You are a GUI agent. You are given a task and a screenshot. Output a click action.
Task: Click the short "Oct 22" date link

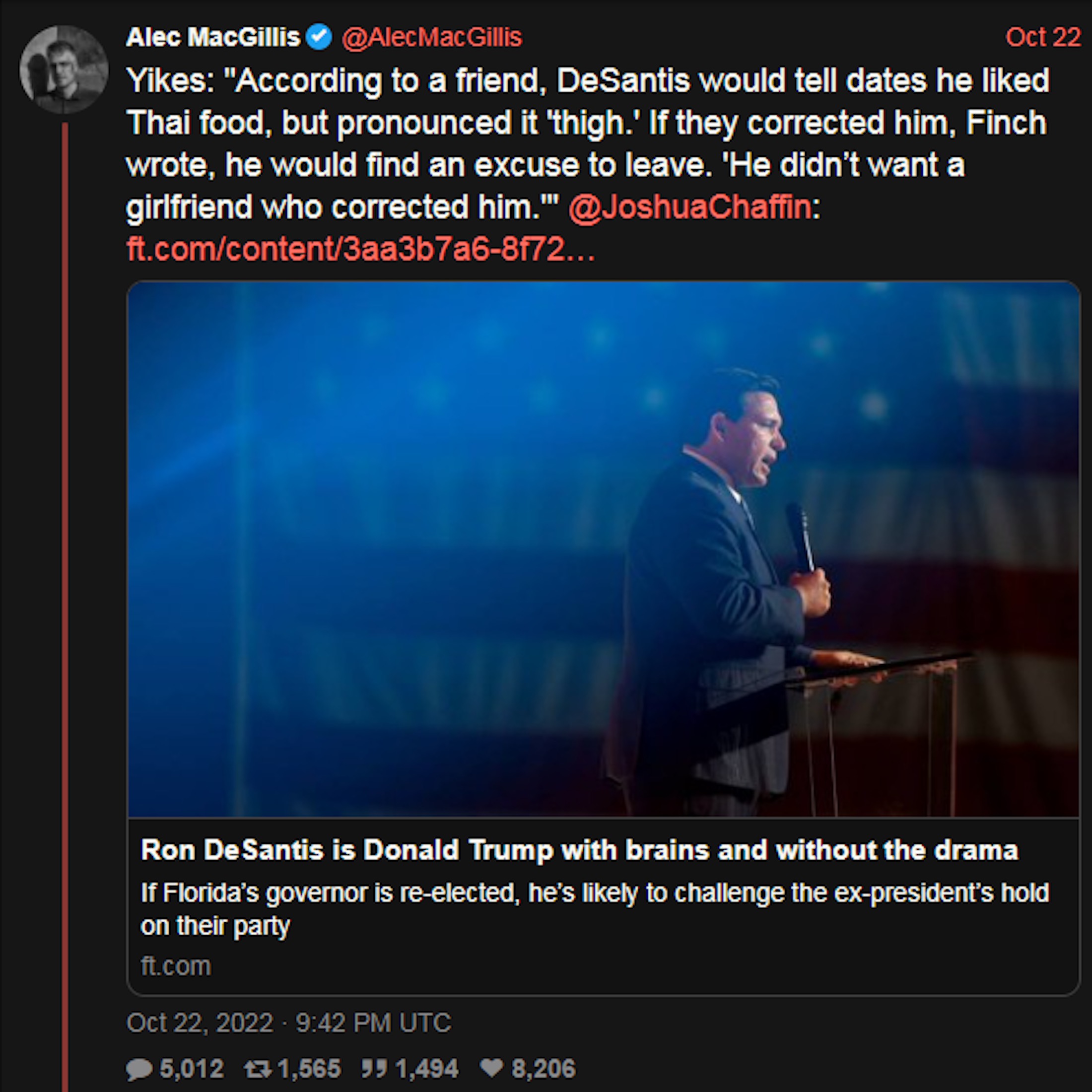tap(1042, 37)
